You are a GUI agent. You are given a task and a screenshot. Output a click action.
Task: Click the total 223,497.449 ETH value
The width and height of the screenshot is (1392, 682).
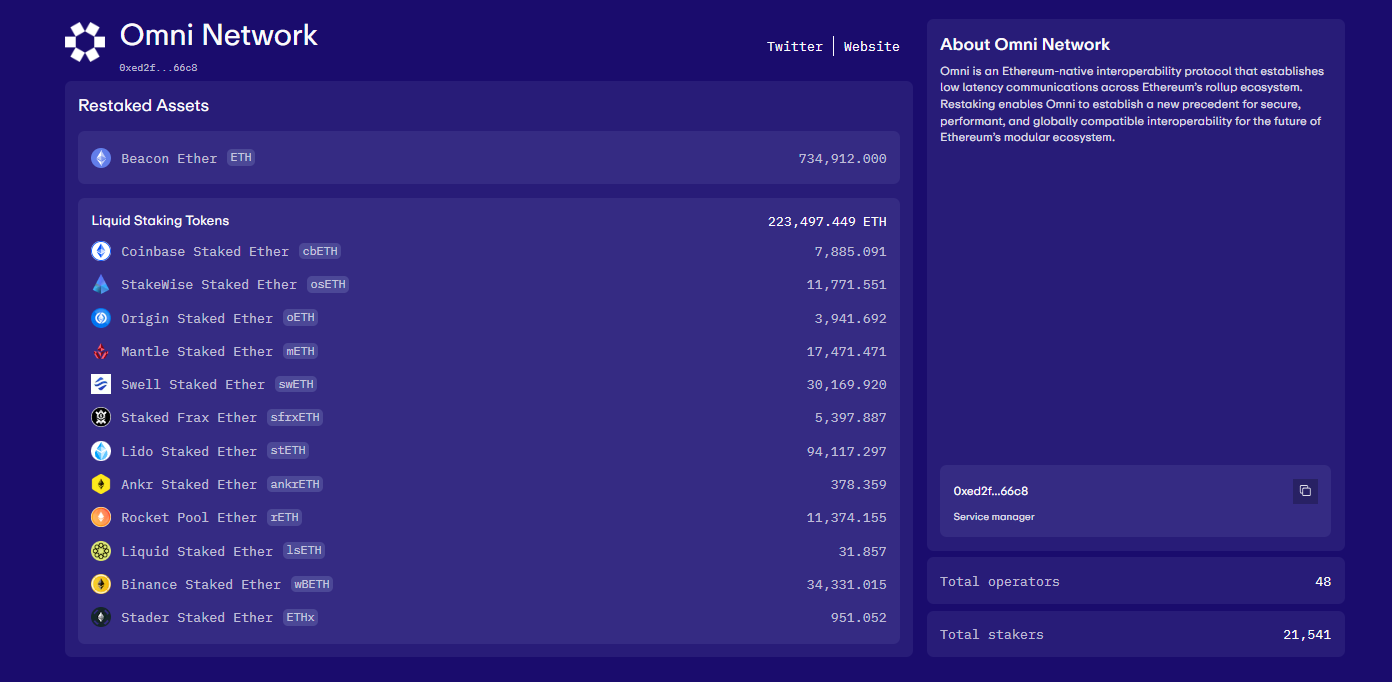(x=827, y=221)
